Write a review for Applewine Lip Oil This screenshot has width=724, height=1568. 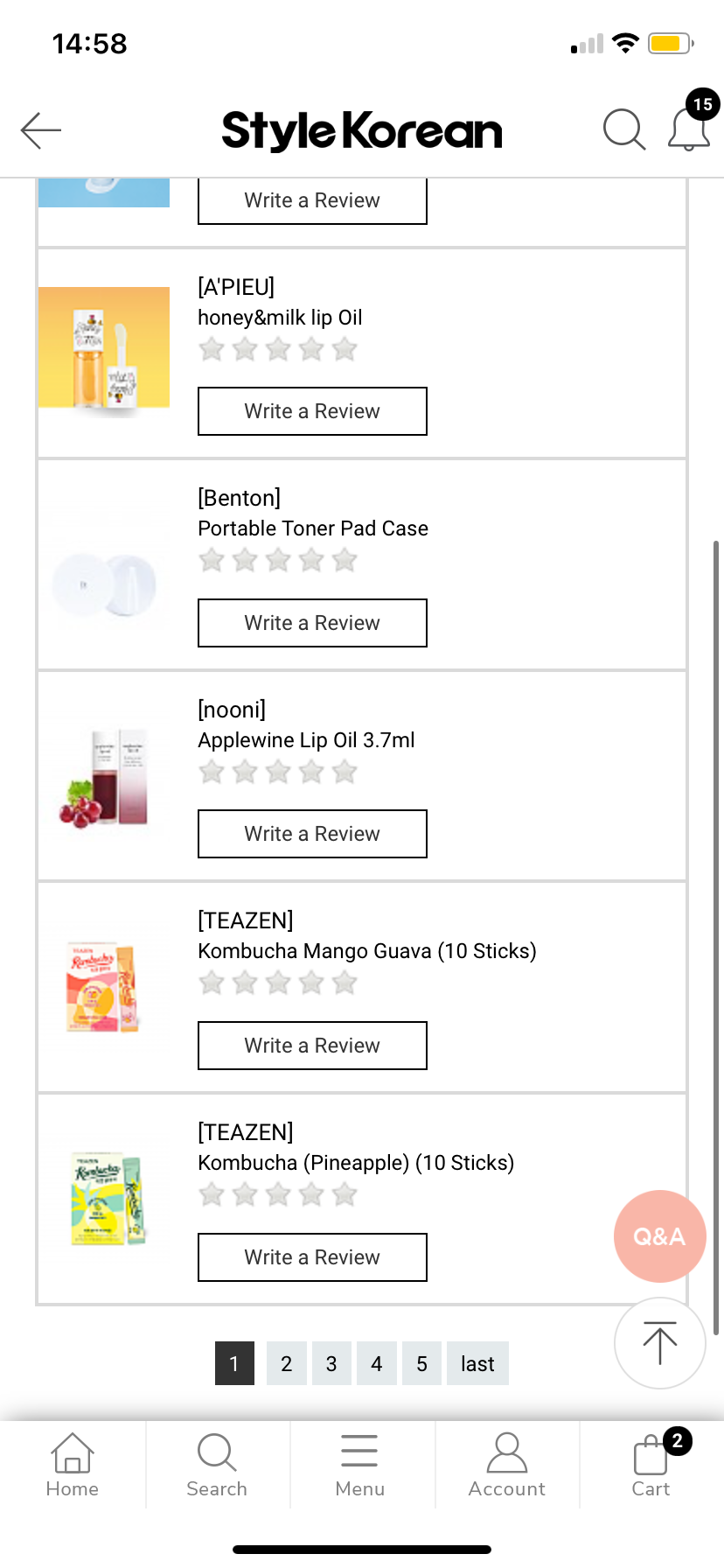pos(312,834)
